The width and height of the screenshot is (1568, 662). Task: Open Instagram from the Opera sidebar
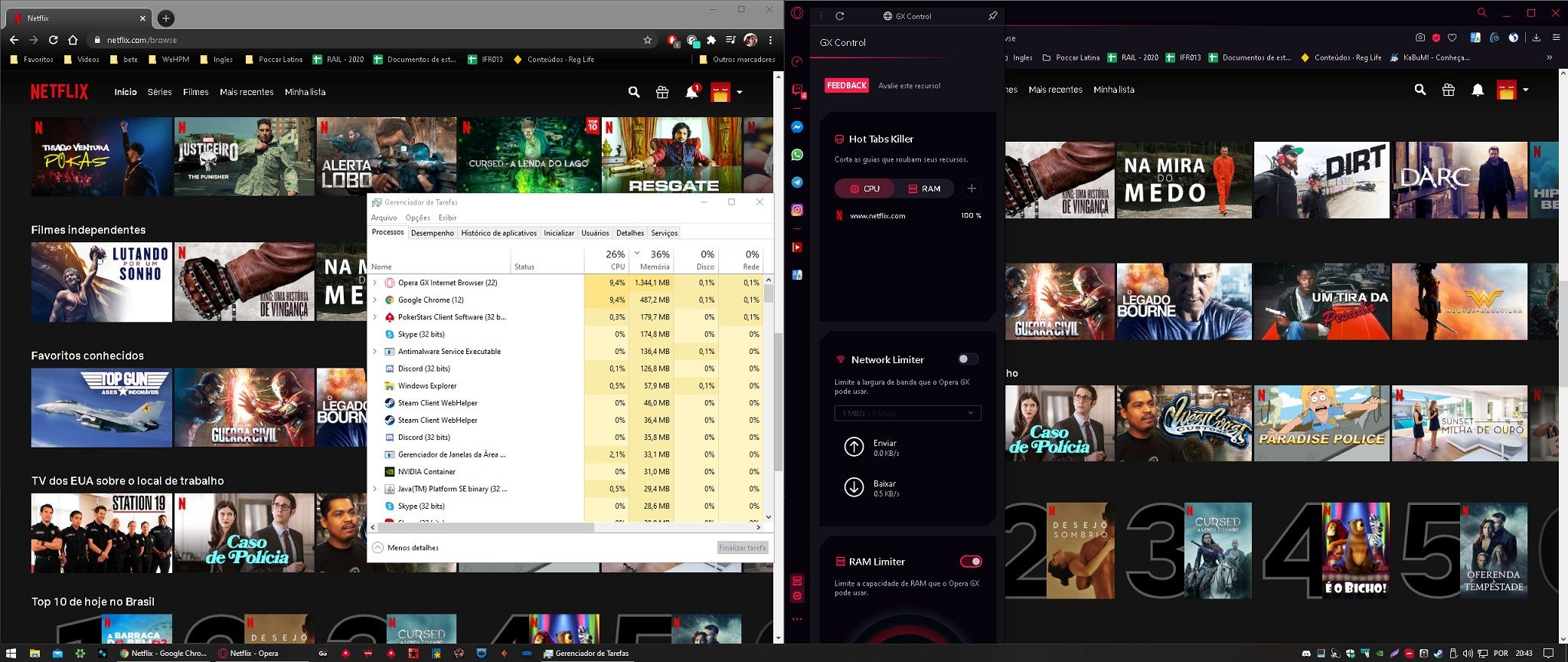click(x=797, y=210)
